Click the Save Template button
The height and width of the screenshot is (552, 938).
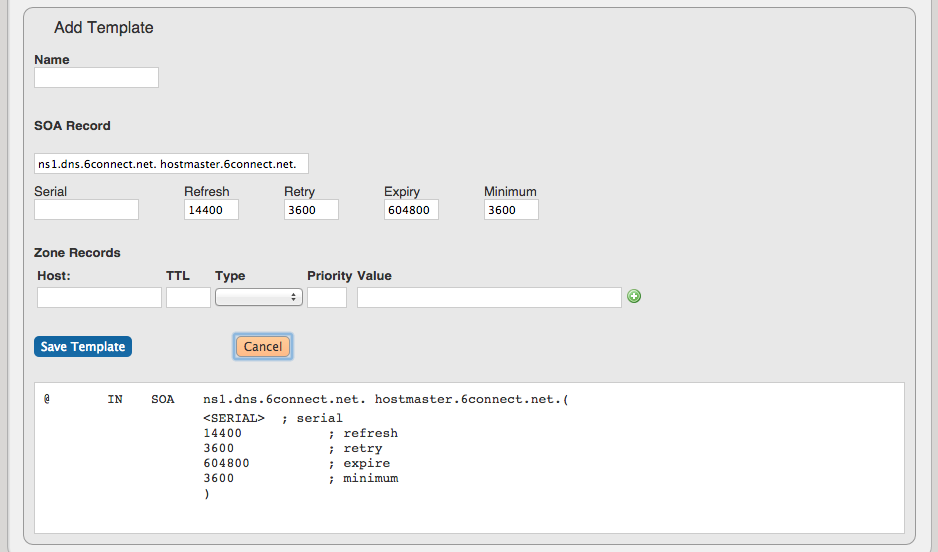83,347
